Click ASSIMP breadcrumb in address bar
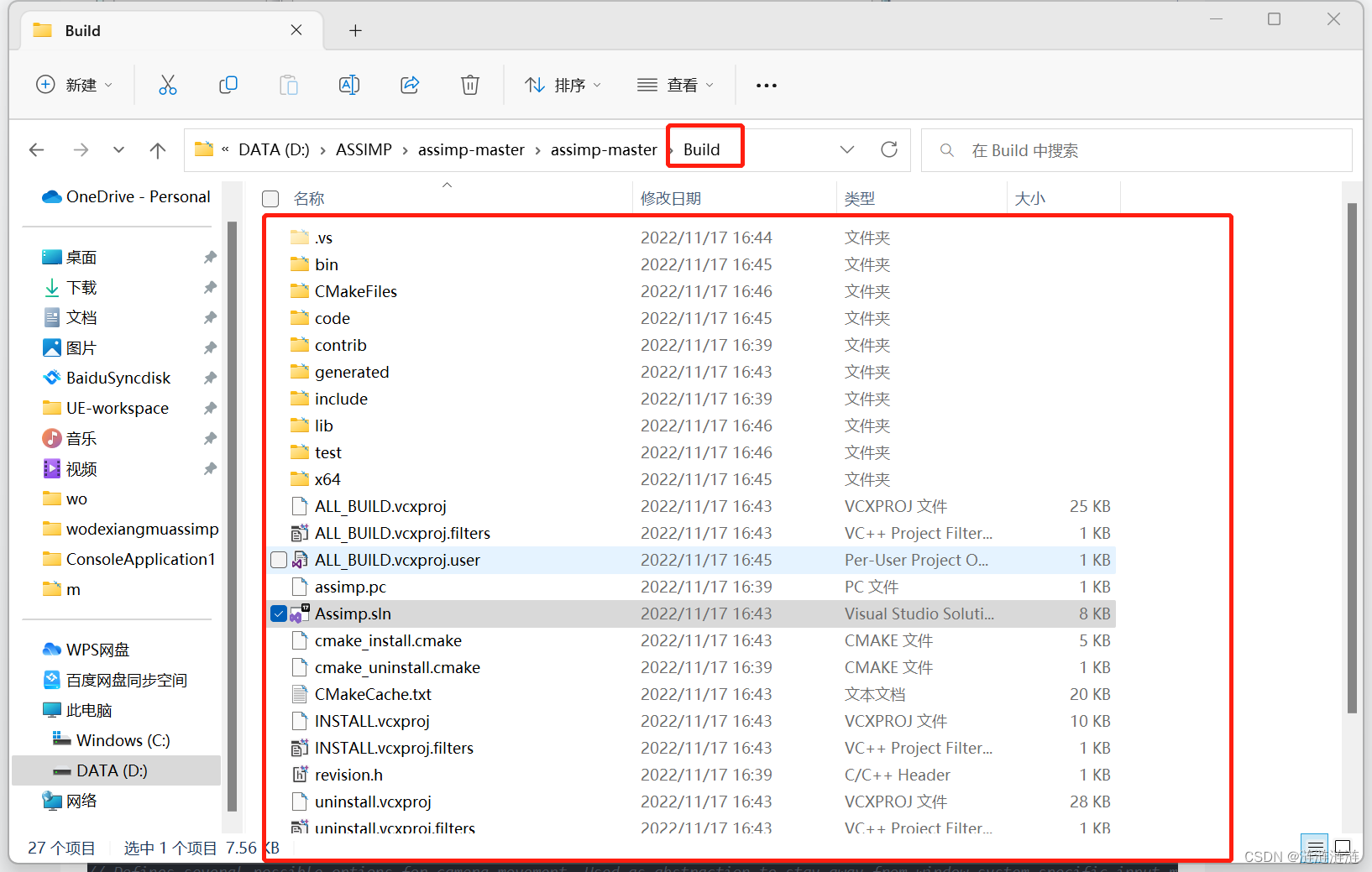Screen dimensions: 1372x872 (x=364, y=149)
